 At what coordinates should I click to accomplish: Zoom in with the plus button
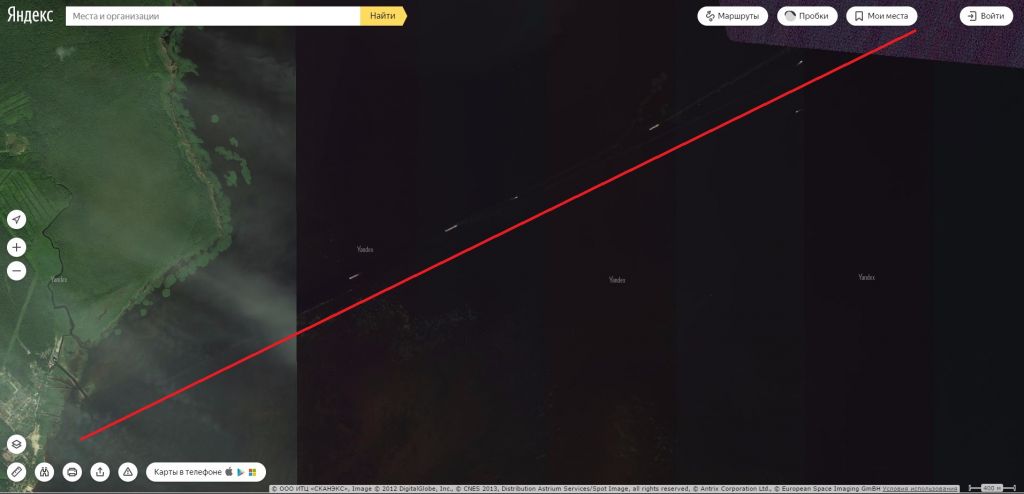tap(16, 247)
